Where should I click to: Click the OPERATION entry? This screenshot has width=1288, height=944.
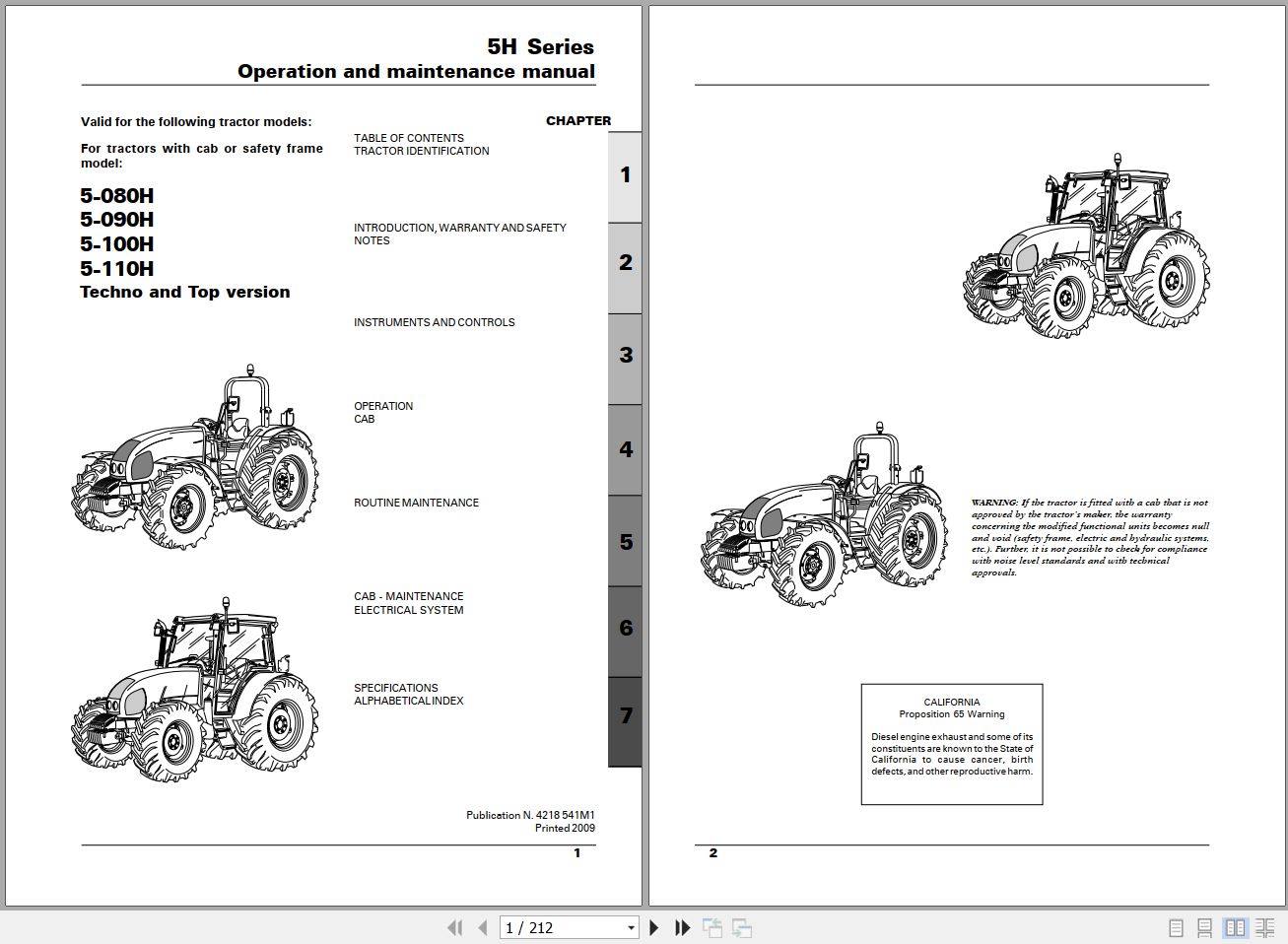(383, 406)
